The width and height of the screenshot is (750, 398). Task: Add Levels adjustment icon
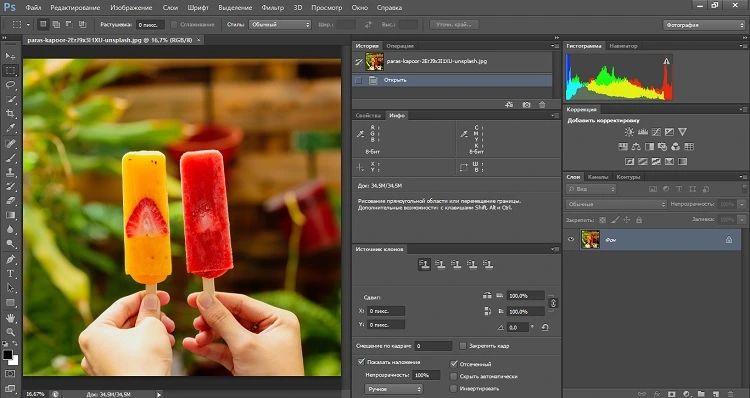642,132
